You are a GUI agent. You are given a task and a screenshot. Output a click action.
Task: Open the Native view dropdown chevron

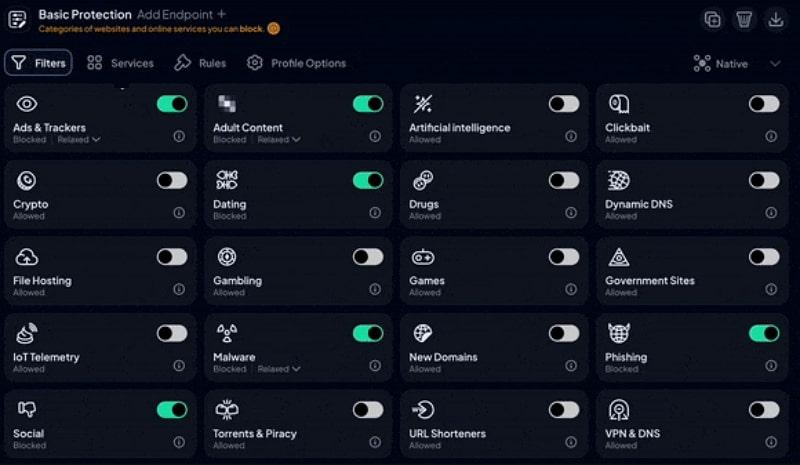click(x=775, y=63)
